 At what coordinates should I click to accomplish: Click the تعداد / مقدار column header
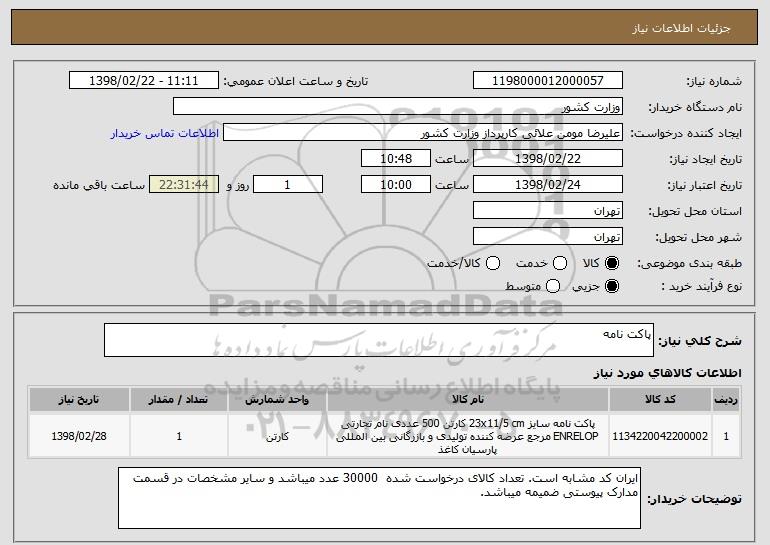click(178, 400)
